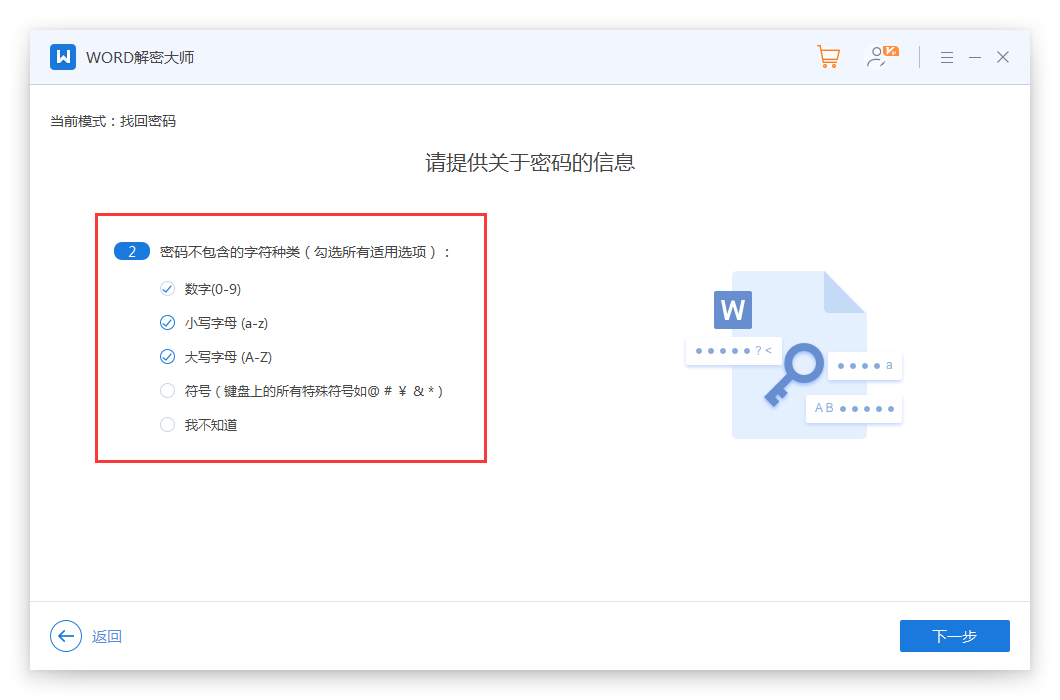Toggle the 数字(0-9) checkbox
The width and height of the screenshot is (1060, 700).
(x=167, y=289)
